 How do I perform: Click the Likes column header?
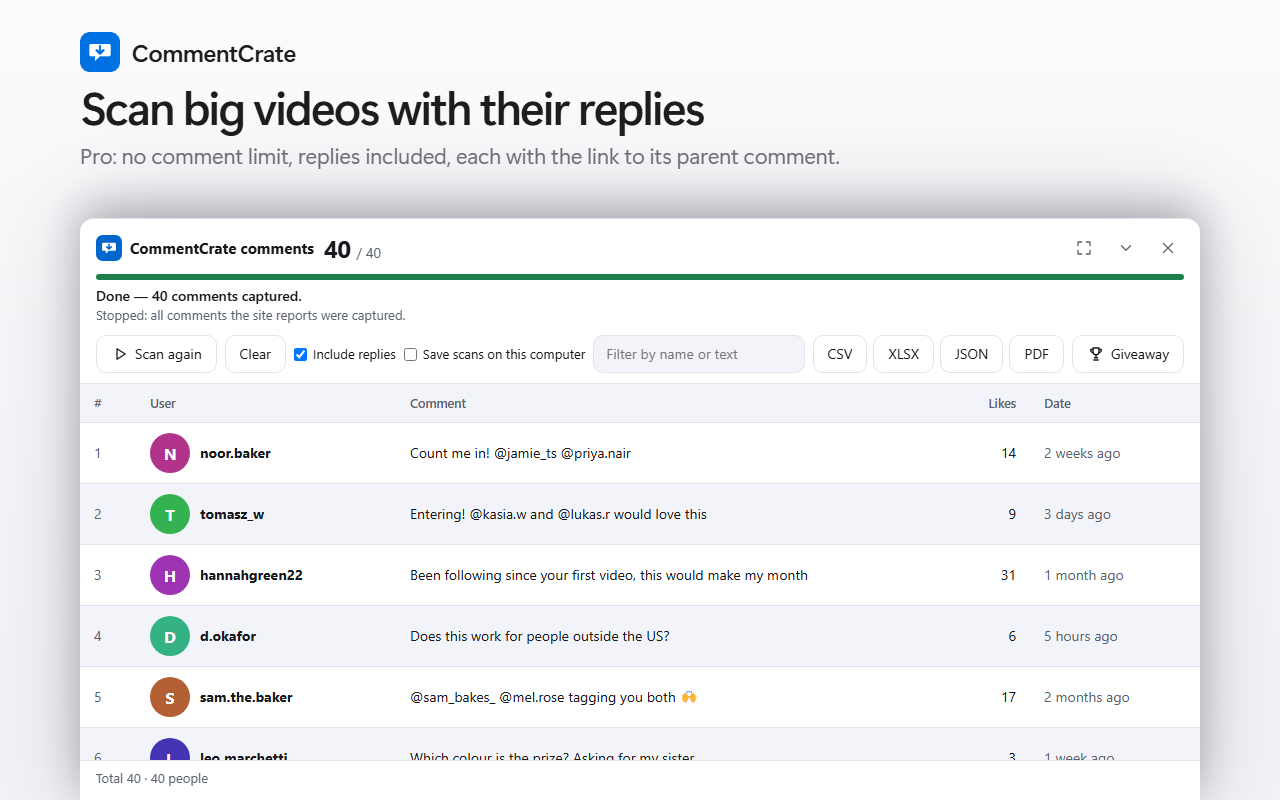click(x=1002, y=404)
